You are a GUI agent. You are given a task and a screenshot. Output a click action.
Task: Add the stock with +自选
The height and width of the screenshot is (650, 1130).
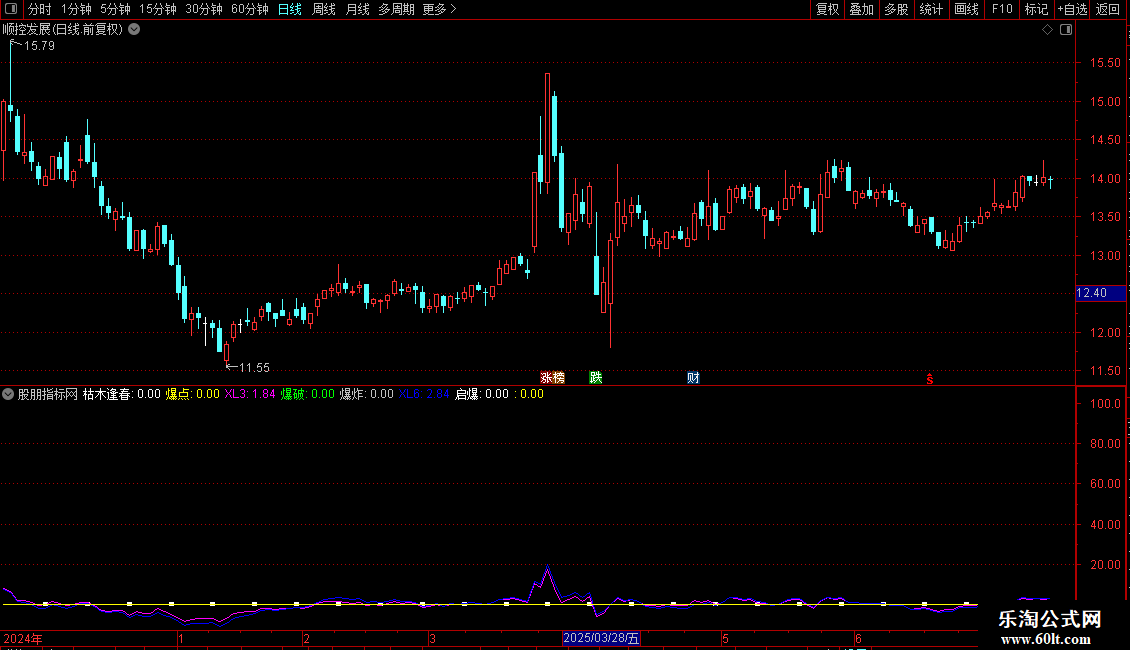(1072, 9)
